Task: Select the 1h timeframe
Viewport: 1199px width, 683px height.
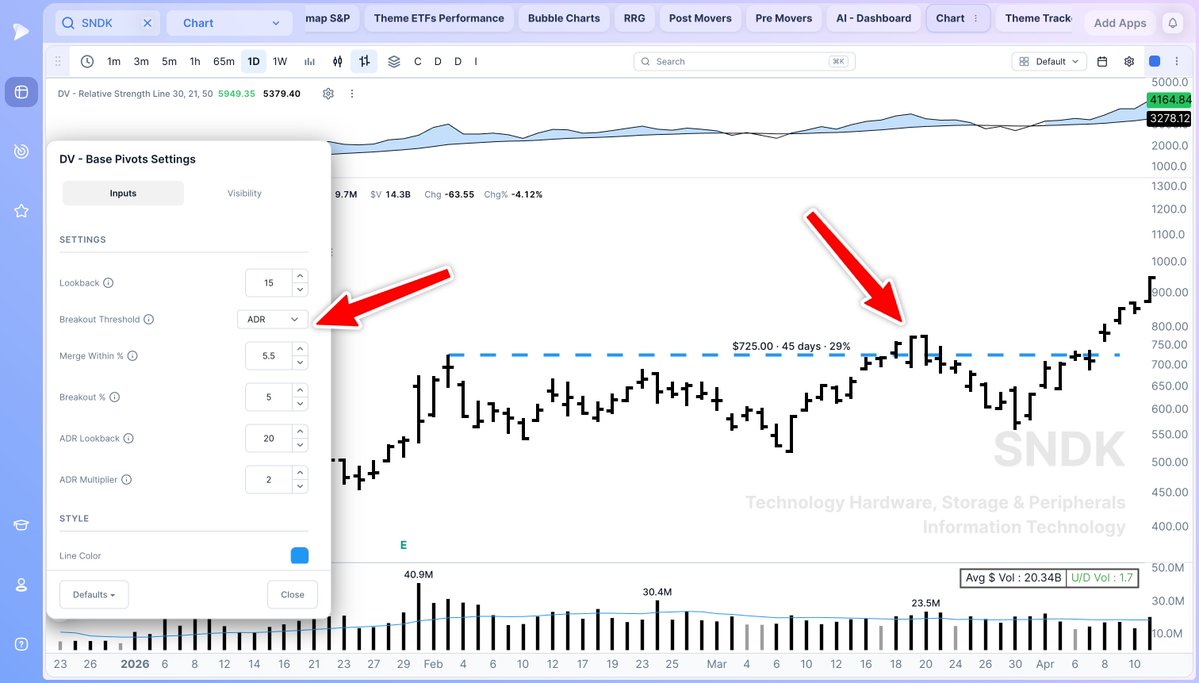Action: tap(195, 61)
